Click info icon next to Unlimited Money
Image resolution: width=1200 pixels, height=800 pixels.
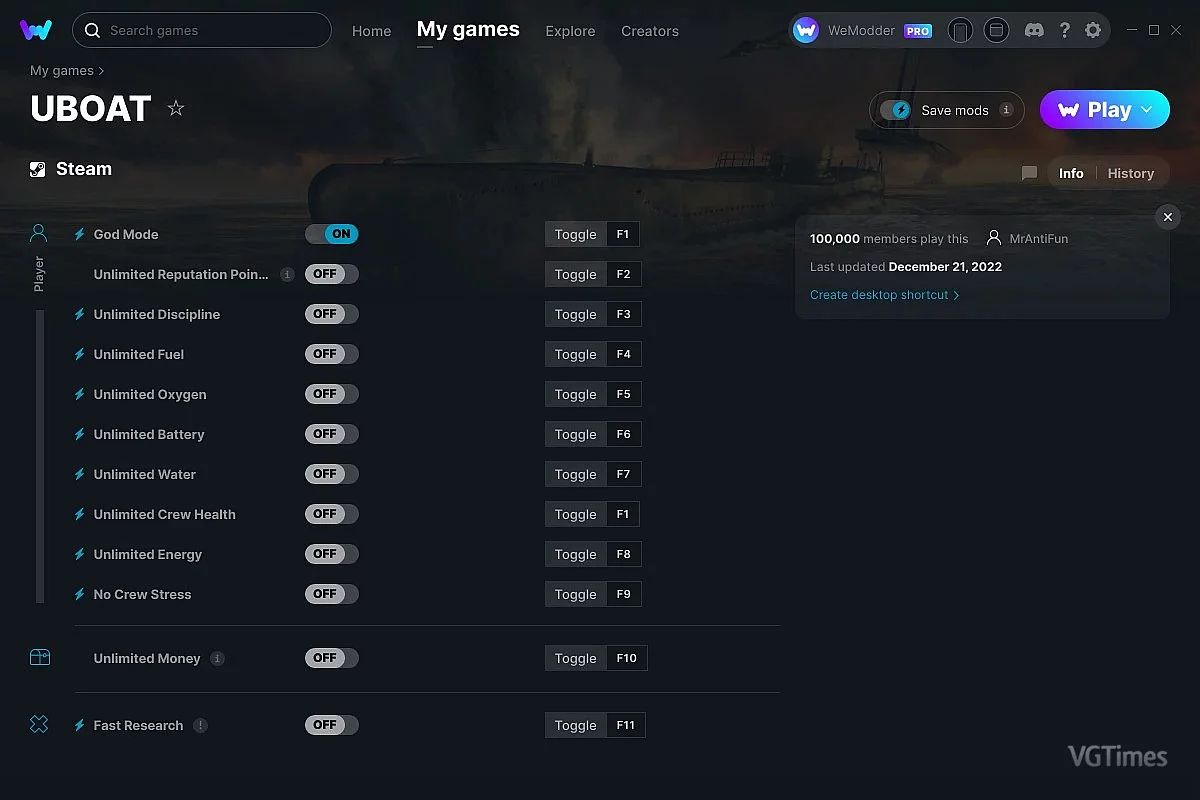[218, 658]
